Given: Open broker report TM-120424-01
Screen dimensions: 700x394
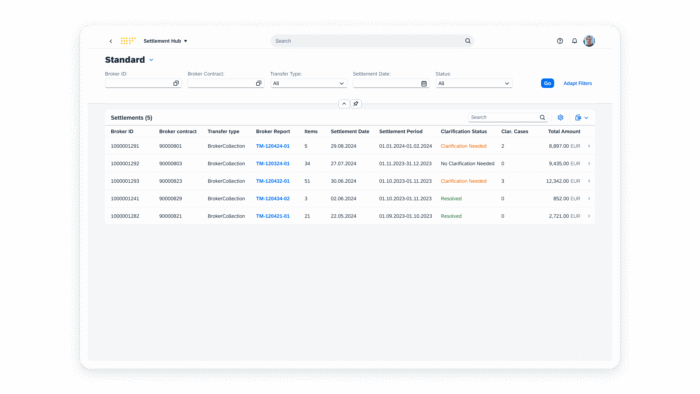Looking at the screenshot, I should click(x=272, y=146).
